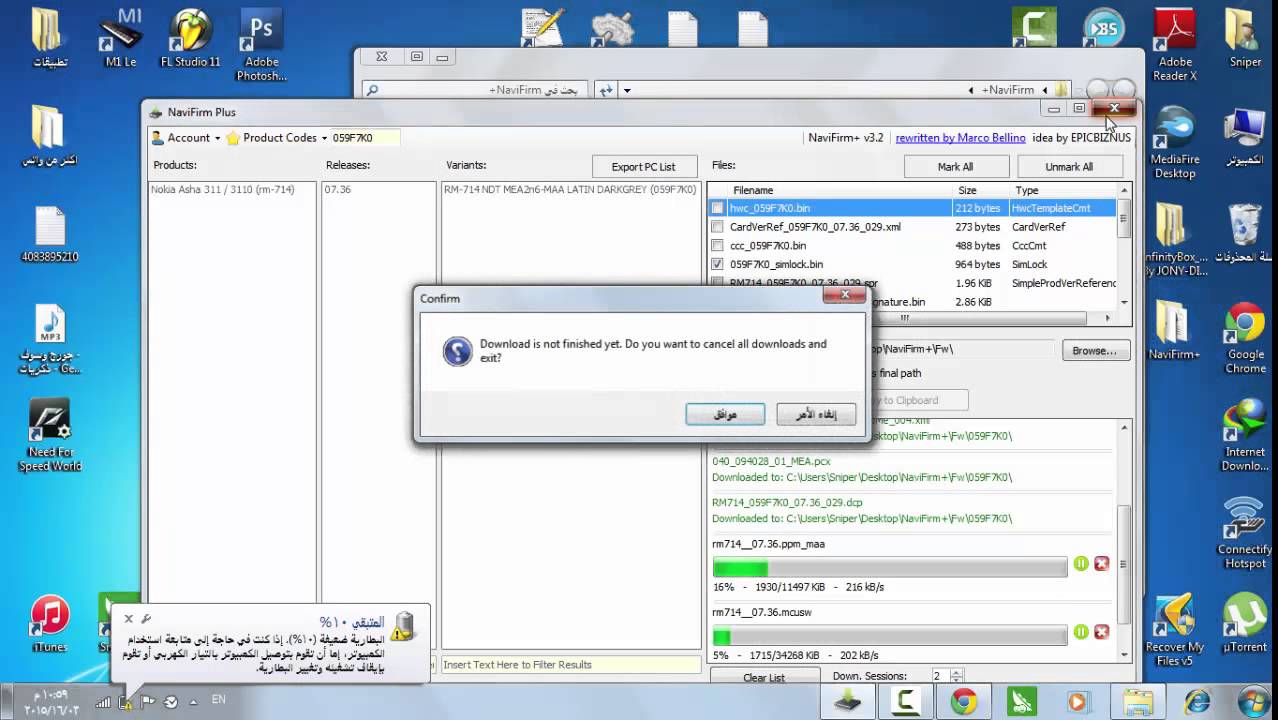Select Nokia Asha 311 / 3110 product

pos(221,189)
